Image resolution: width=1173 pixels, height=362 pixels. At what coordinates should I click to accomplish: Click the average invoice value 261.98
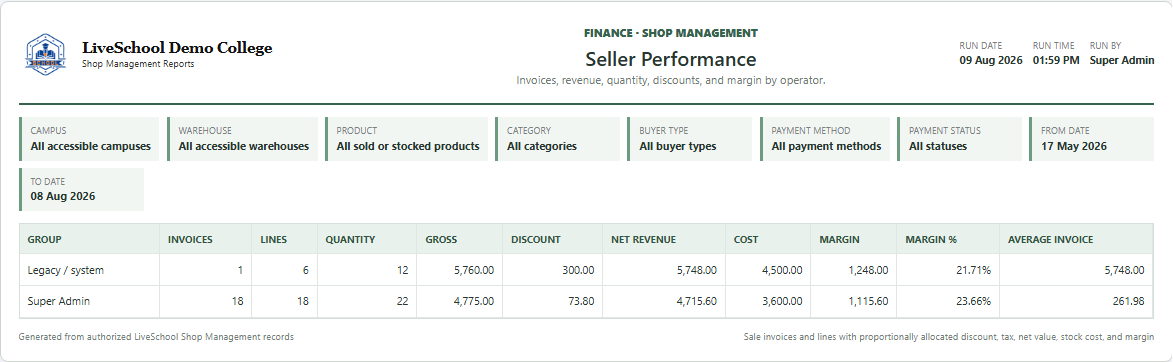[1129, 301]
